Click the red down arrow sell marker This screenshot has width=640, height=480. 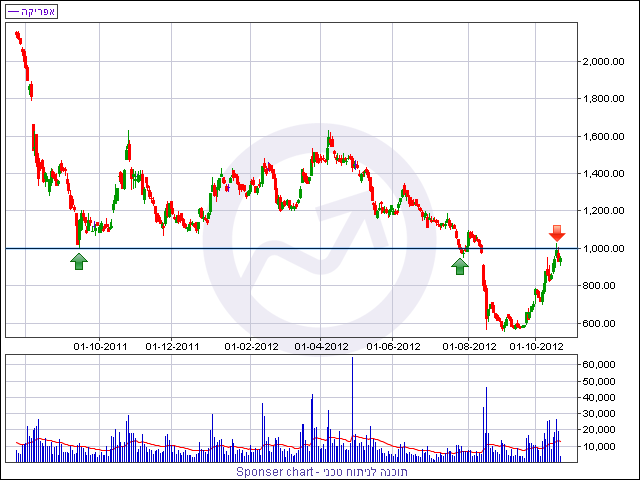click(557, 233)
